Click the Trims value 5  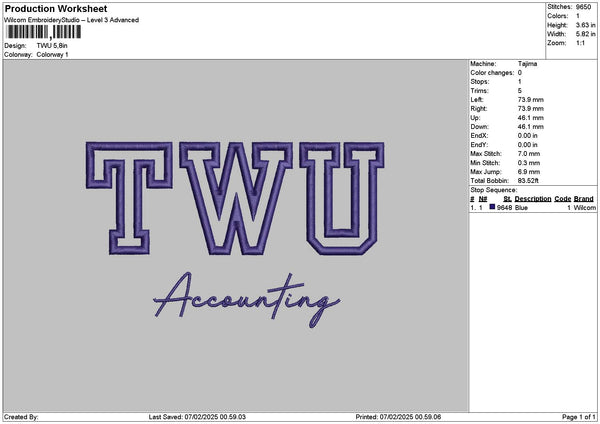point(520,91)
